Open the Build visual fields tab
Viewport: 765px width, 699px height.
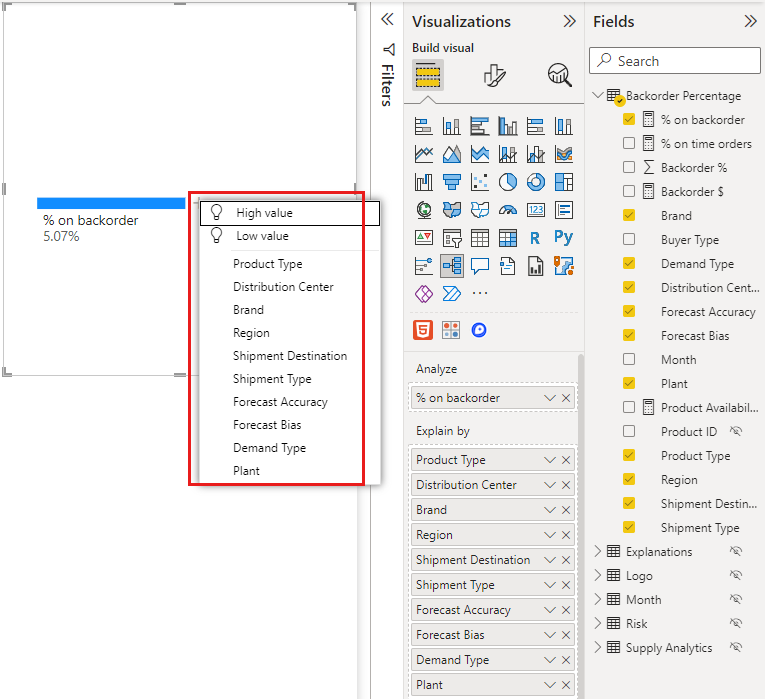point(427,76)
